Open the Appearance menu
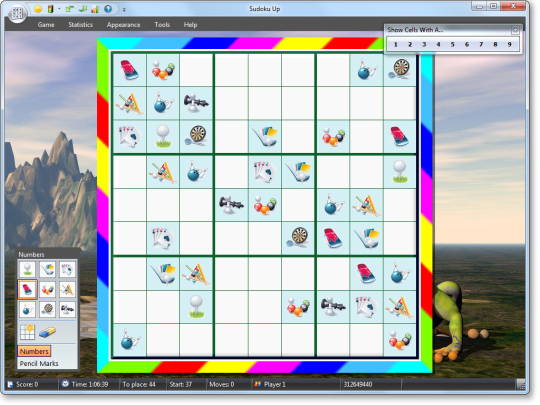The width and height of the screenshot is (540, 405). click(x=124, y=25)
